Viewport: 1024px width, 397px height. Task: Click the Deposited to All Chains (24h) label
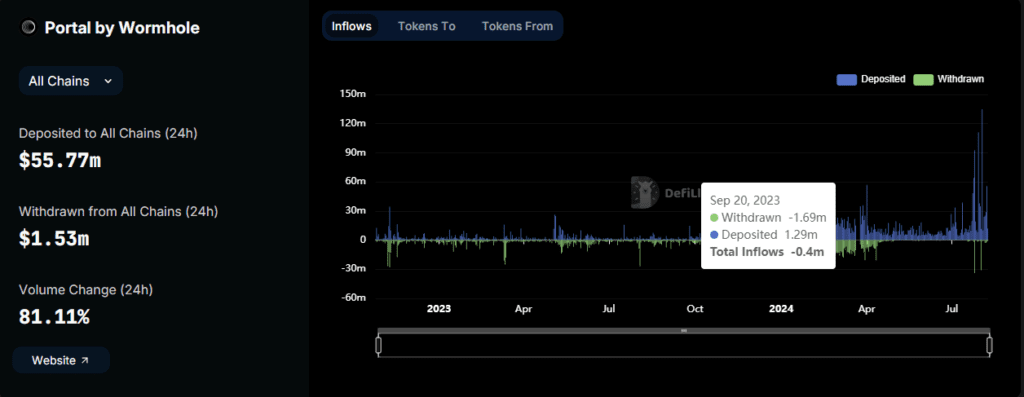[x=108, y=133]
